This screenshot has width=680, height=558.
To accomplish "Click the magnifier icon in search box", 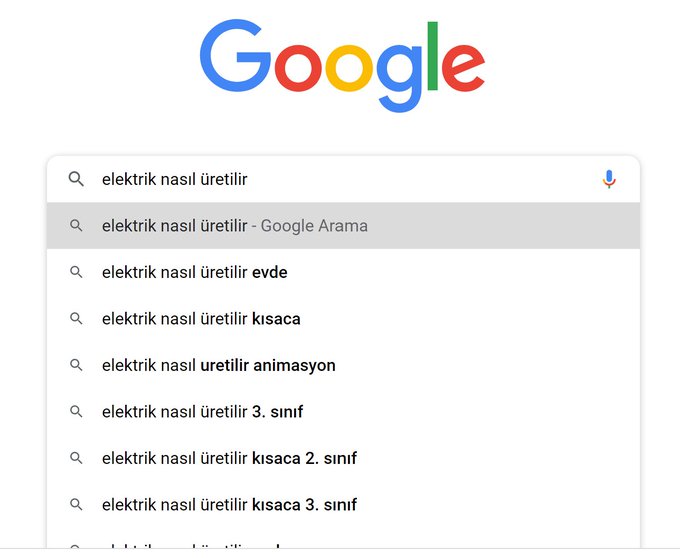I will [x=76, y=179].
